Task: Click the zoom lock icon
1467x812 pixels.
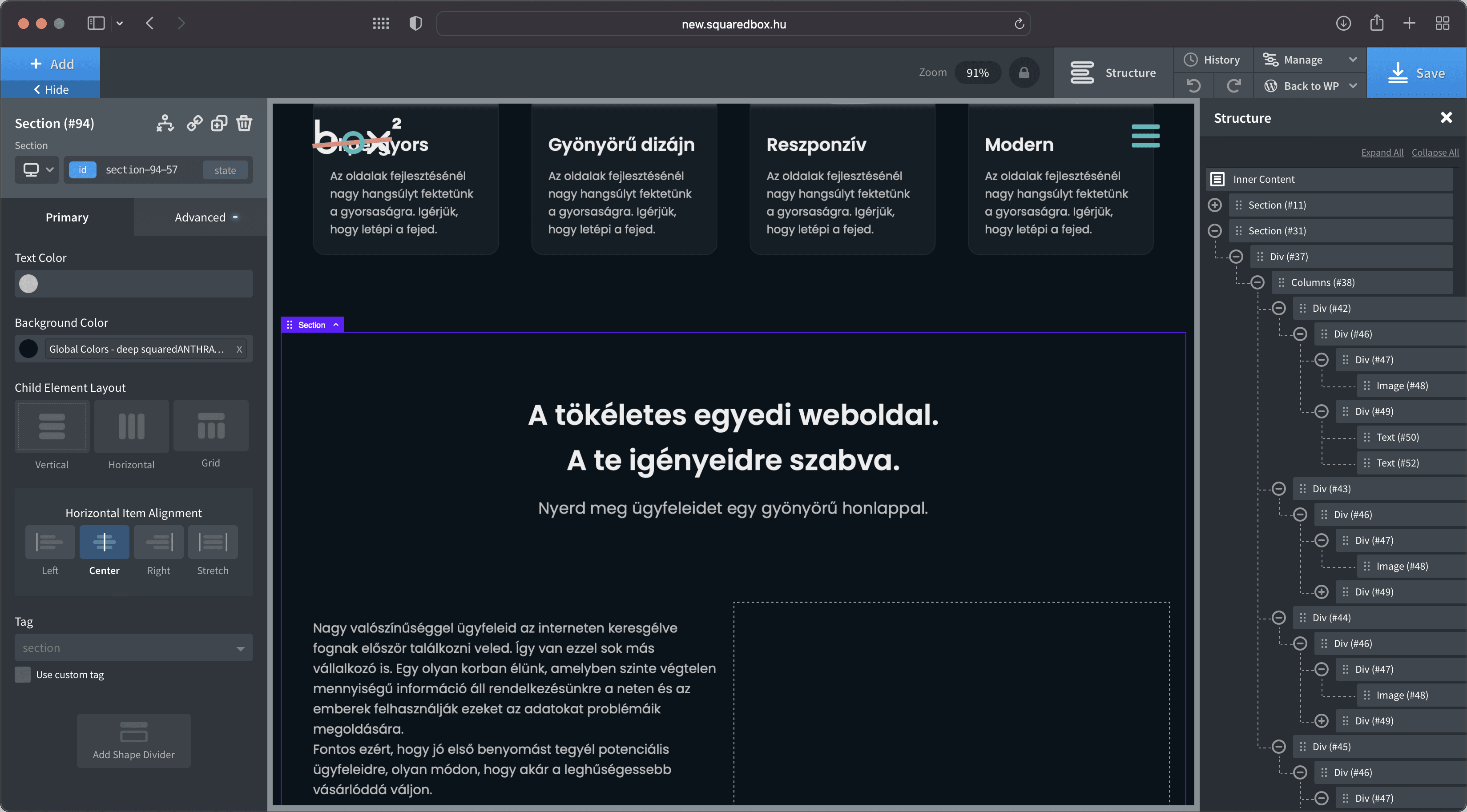Action: [1024, 73]
